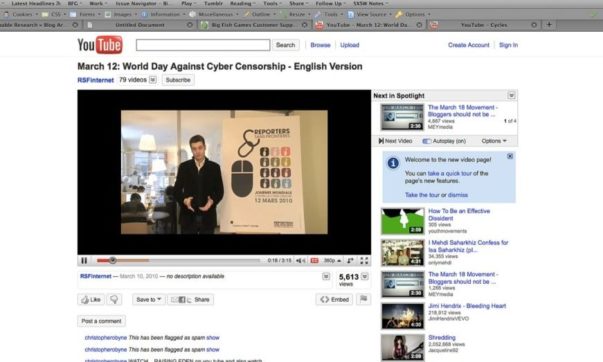Open the 360p quality dropdown
Screen dimensions: 603x362
(x=332, y=261)
